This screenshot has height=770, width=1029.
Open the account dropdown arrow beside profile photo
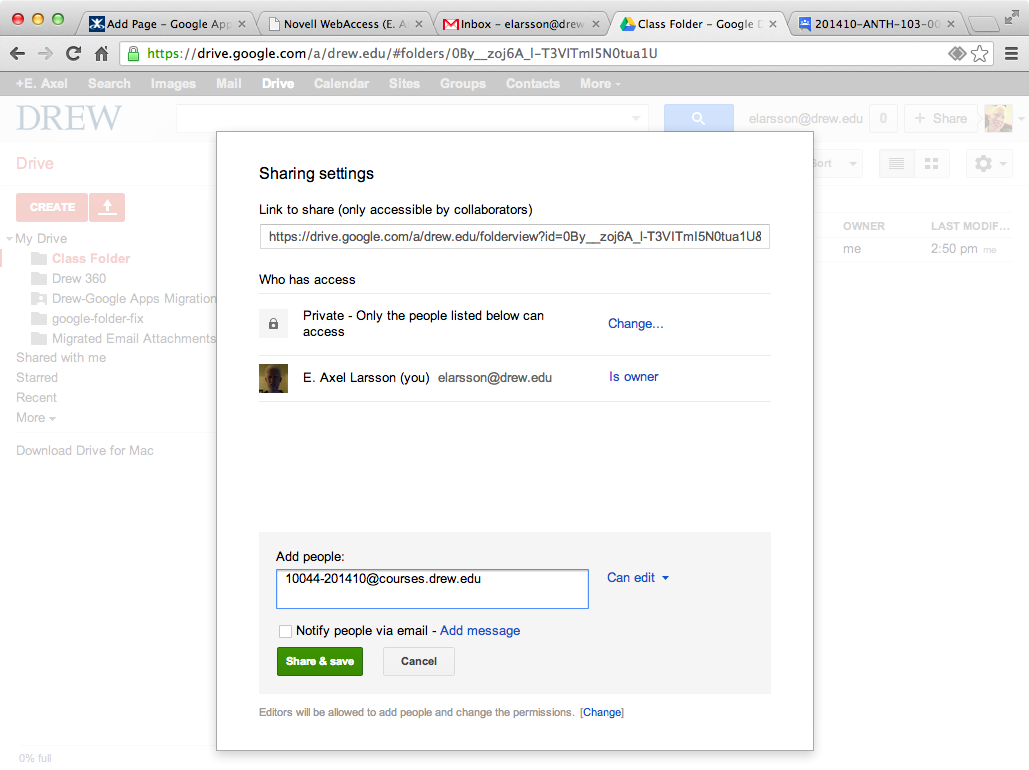1021,119
